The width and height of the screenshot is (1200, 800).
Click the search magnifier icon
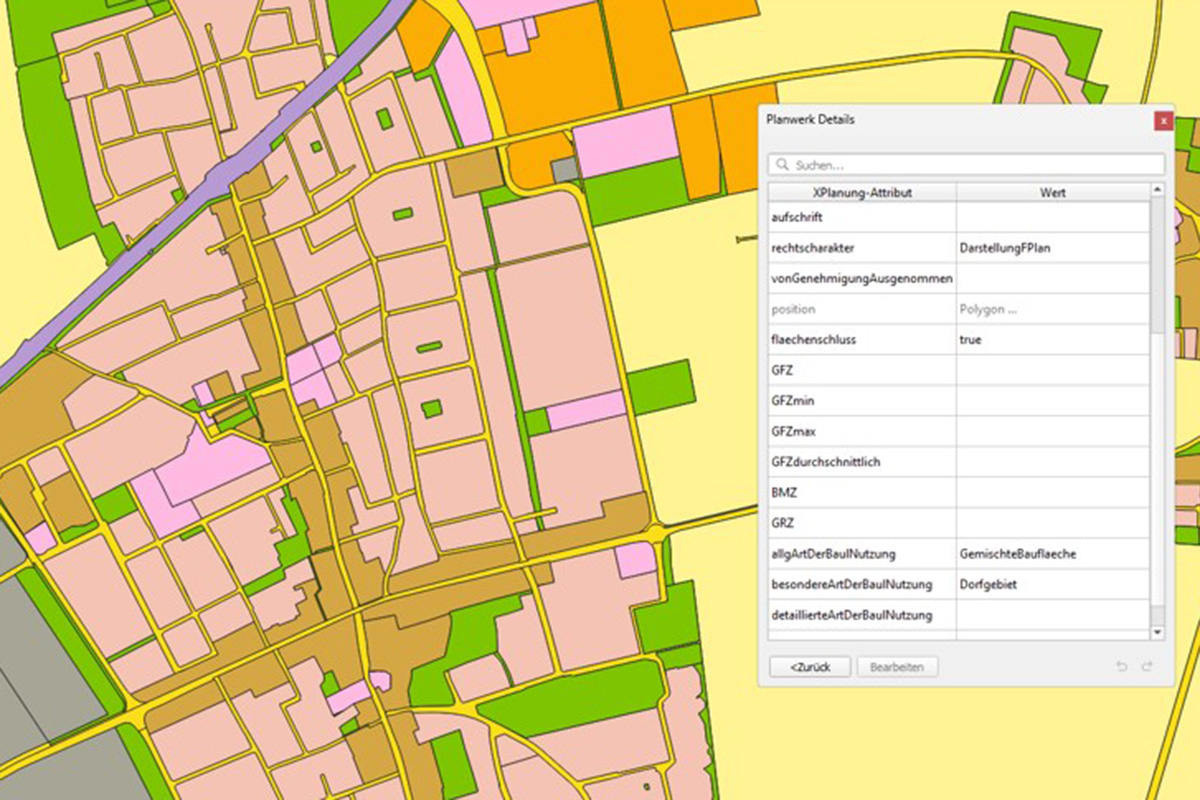coord(782,164)
